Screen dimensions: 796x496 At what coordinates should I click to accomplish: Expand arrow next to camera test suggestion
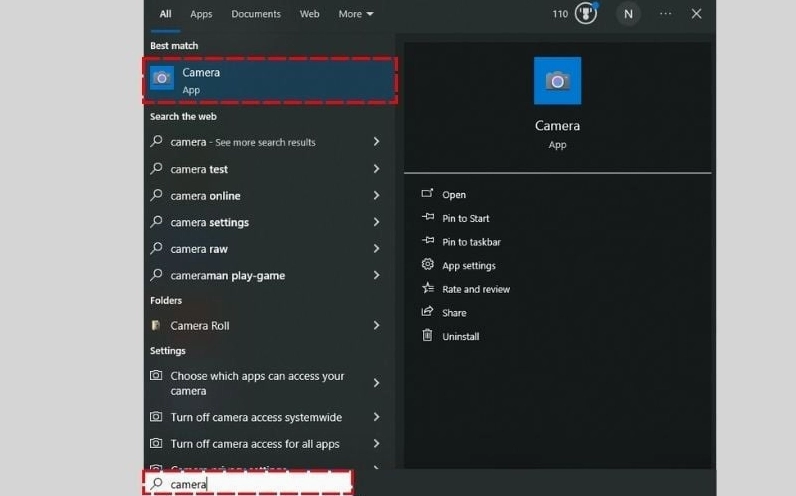click(x=376, y=169)
